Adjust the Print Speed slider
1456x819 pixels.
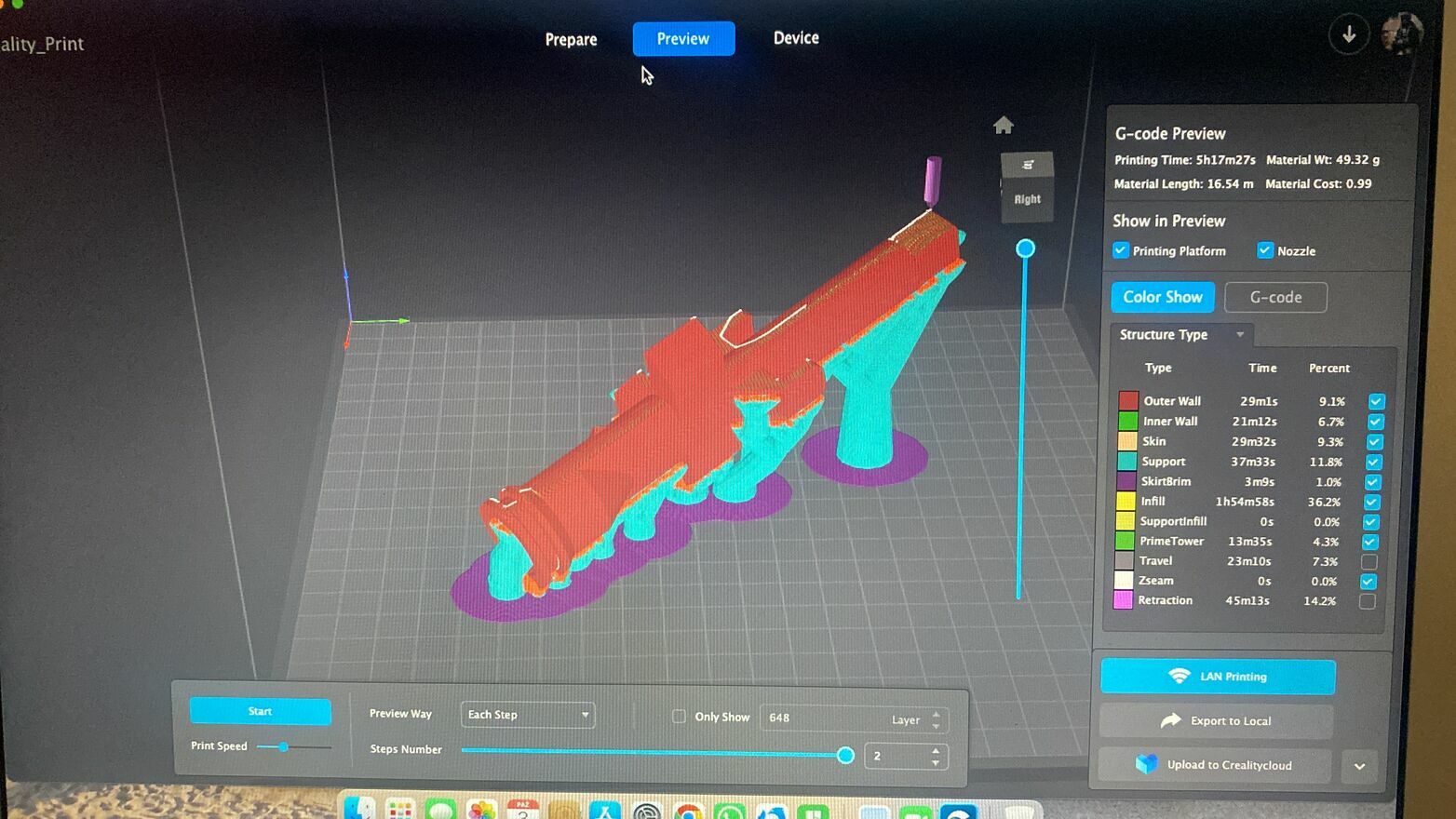293,746
